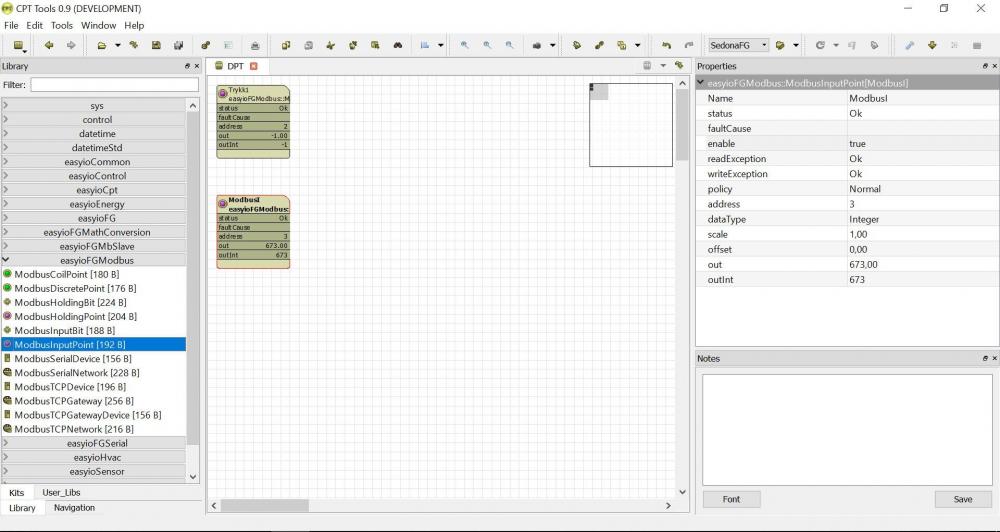Expand the easyioFGSerial kit
1000x532 pixels.
97,443
